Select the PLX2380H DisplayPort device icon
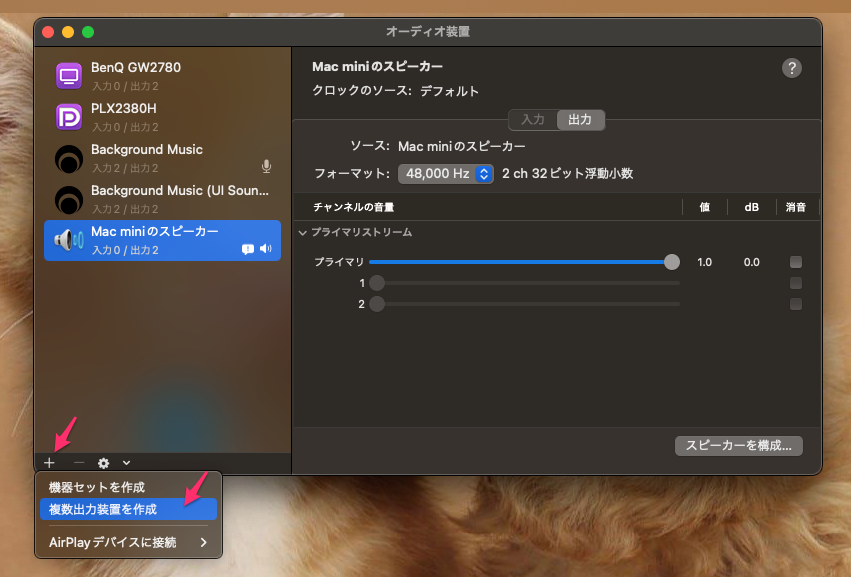 coord(69,116)
